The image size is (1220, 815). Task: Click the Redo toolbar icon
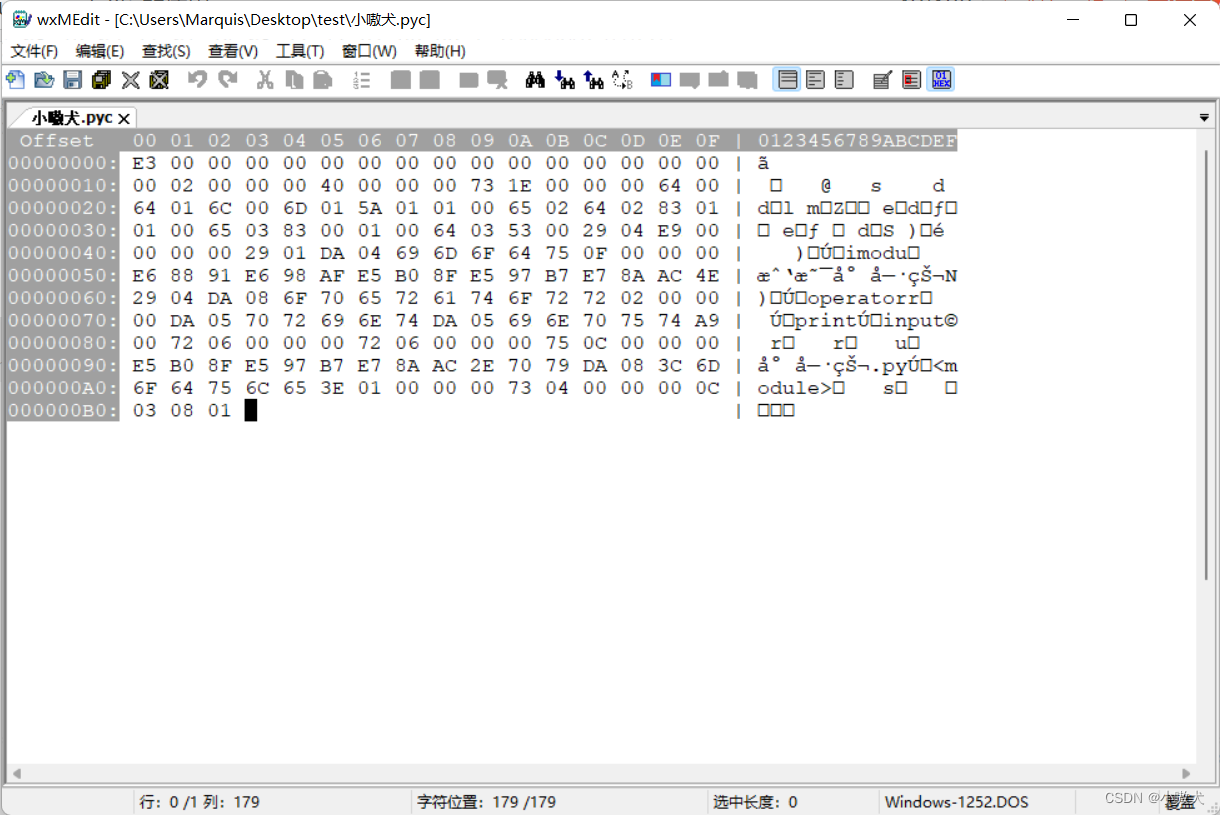(228, 80)
